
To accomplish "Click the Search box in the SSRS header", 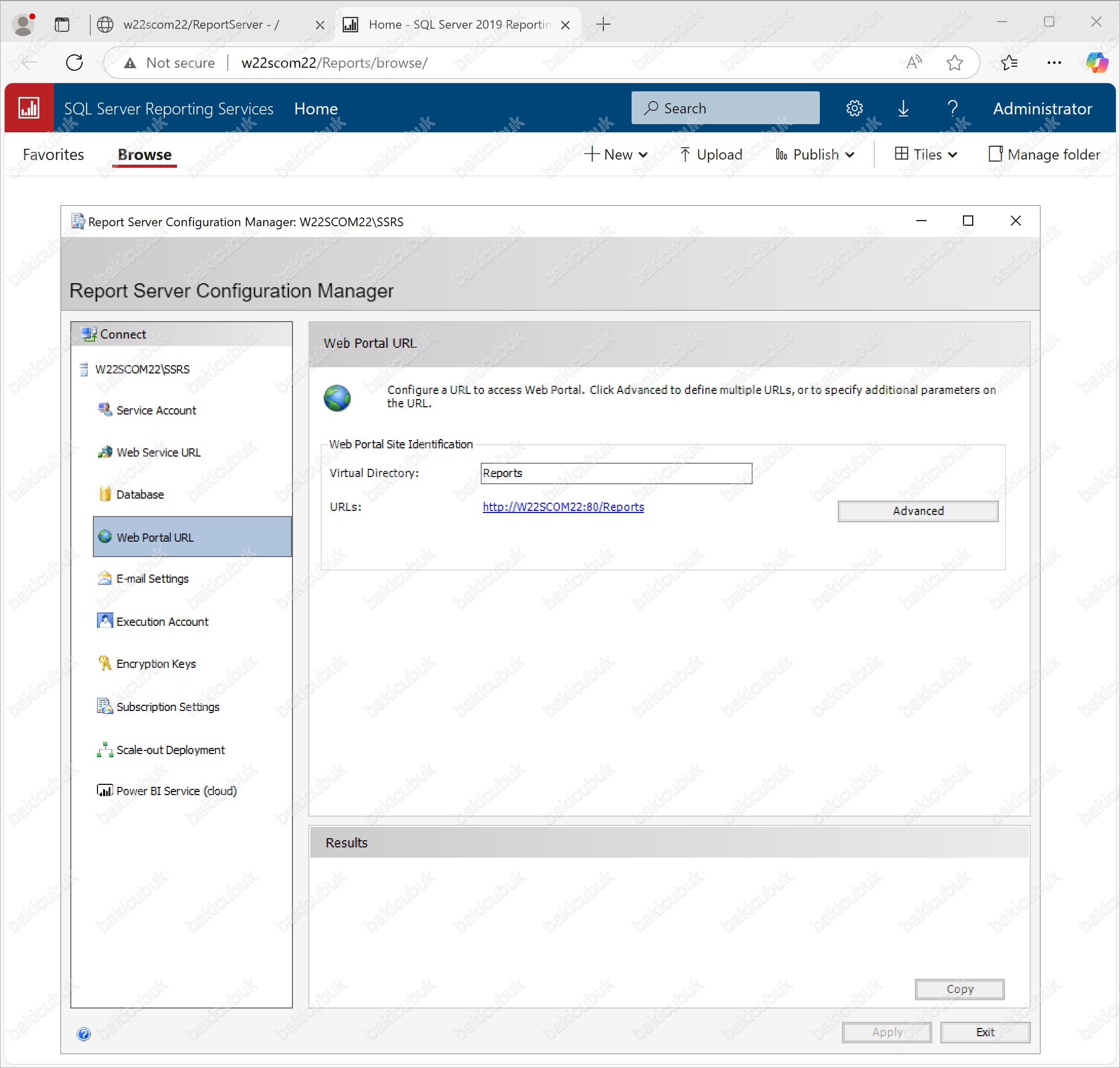I will [x=725, y=108].
